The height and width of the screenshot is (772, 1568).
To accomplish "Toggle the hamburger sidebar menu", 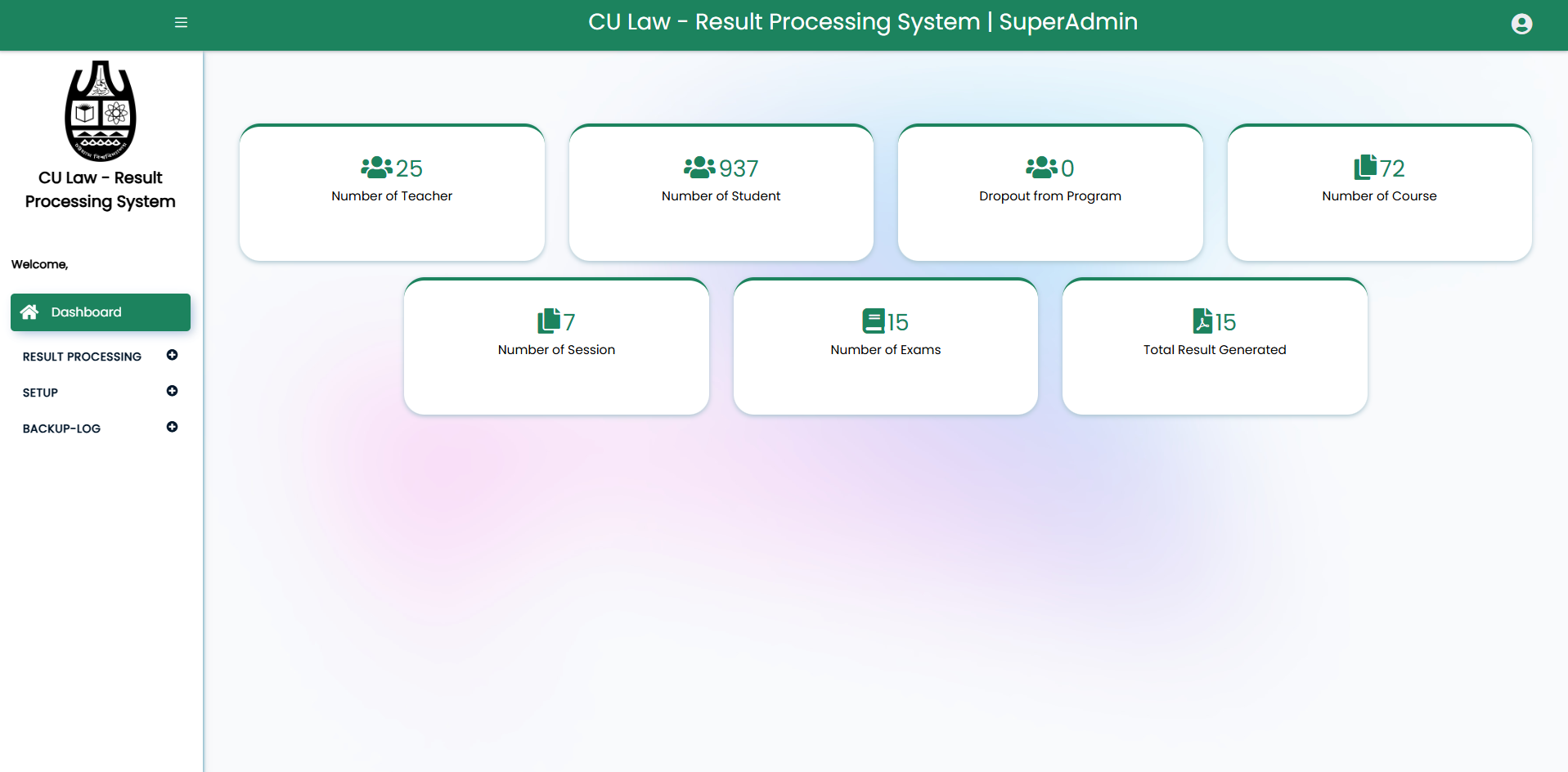I will (181, 23).
